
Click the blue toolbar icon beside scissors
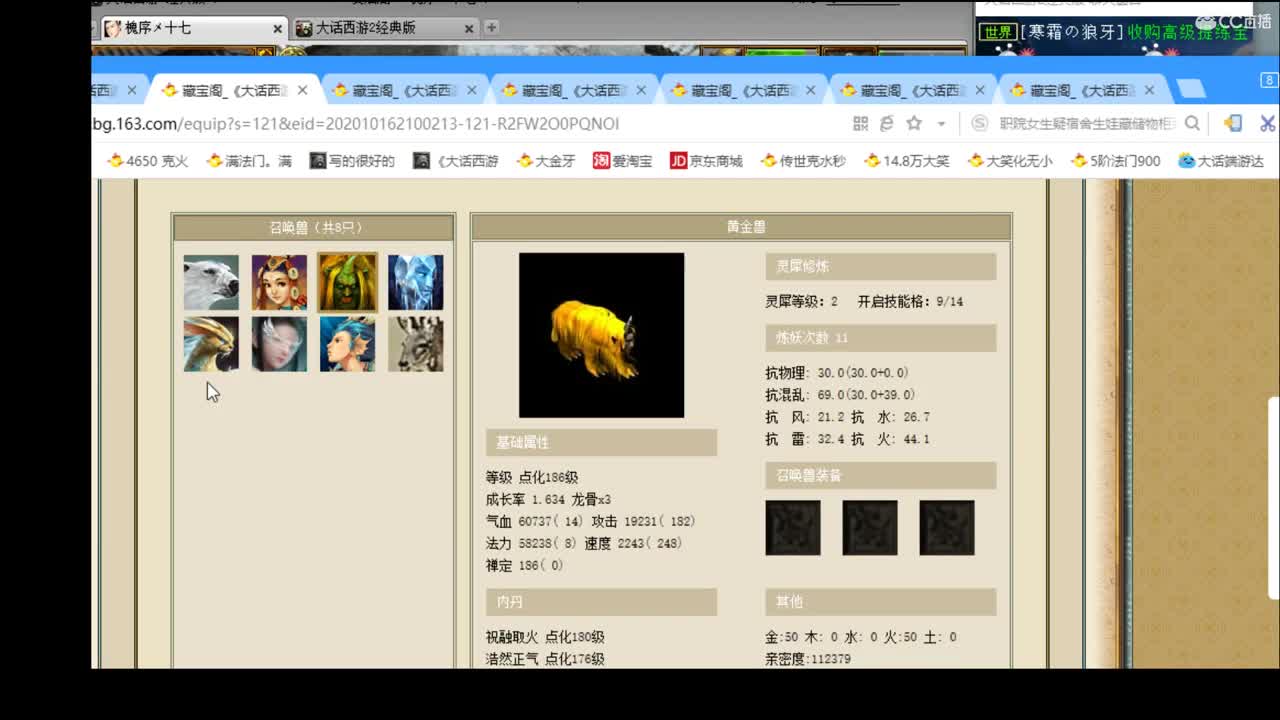pos(1233,123)
